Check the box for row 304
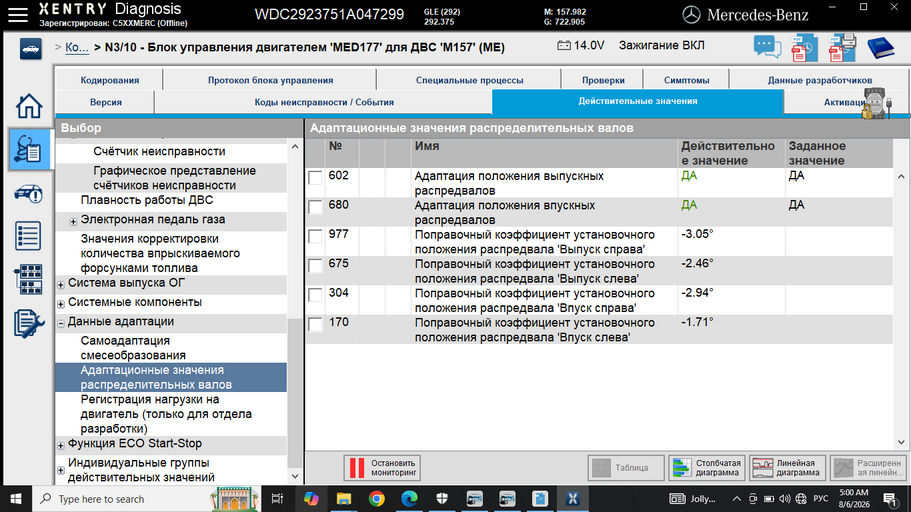 pos(315,295)
